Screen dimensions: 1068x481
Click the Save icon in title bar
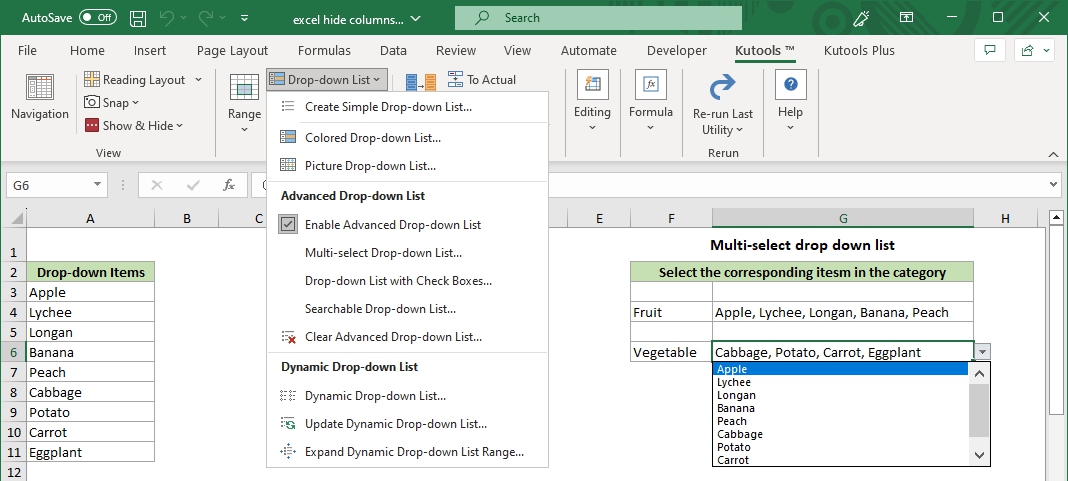click(140, 18)
